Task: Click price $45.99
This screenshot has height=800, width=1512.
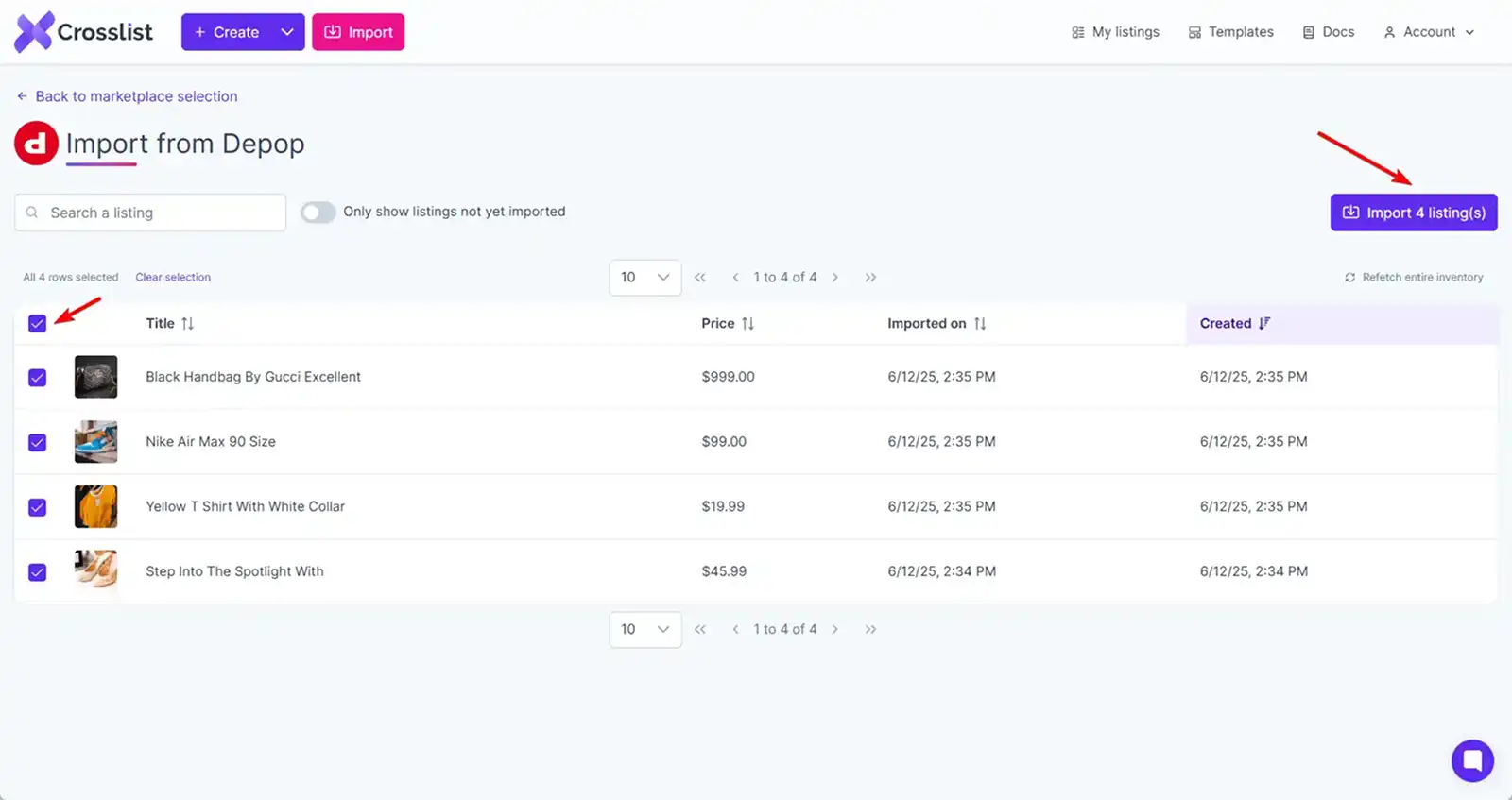Action: tap(724, 571)
